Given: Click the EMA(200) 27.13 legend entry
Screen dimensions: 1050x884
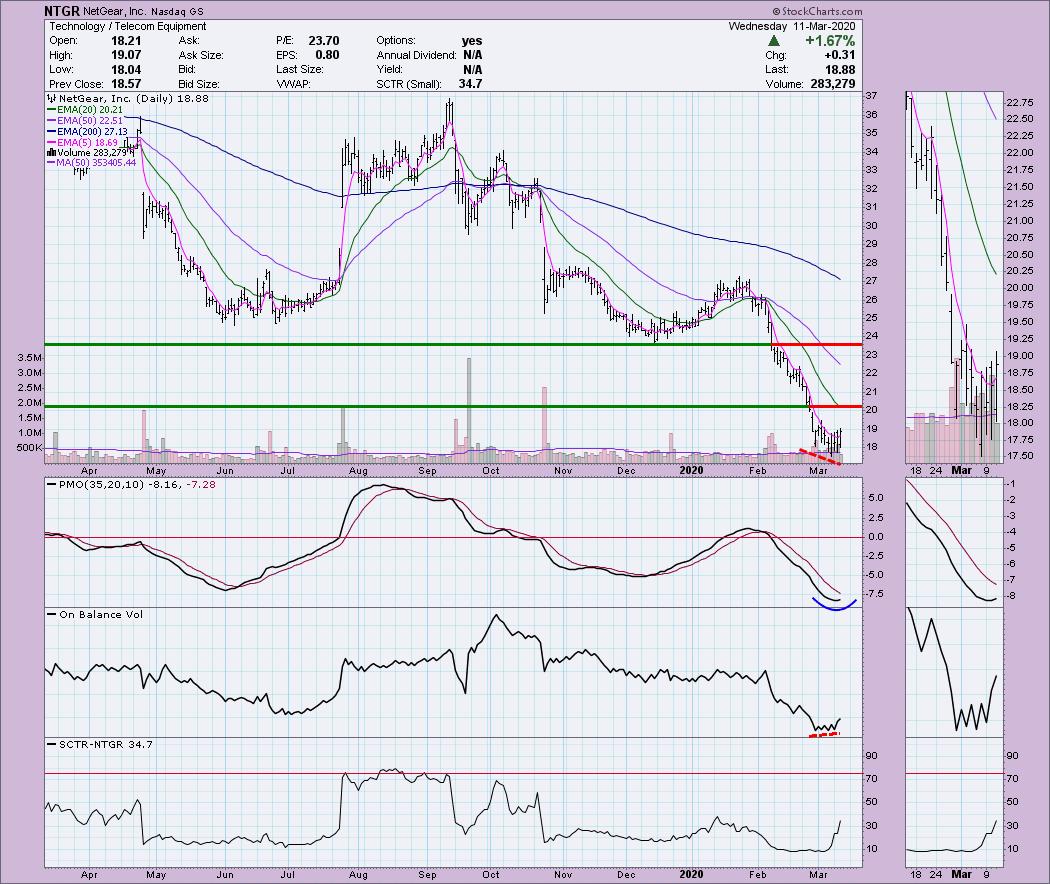Looking at the screenshot, I should click(87, 131).
